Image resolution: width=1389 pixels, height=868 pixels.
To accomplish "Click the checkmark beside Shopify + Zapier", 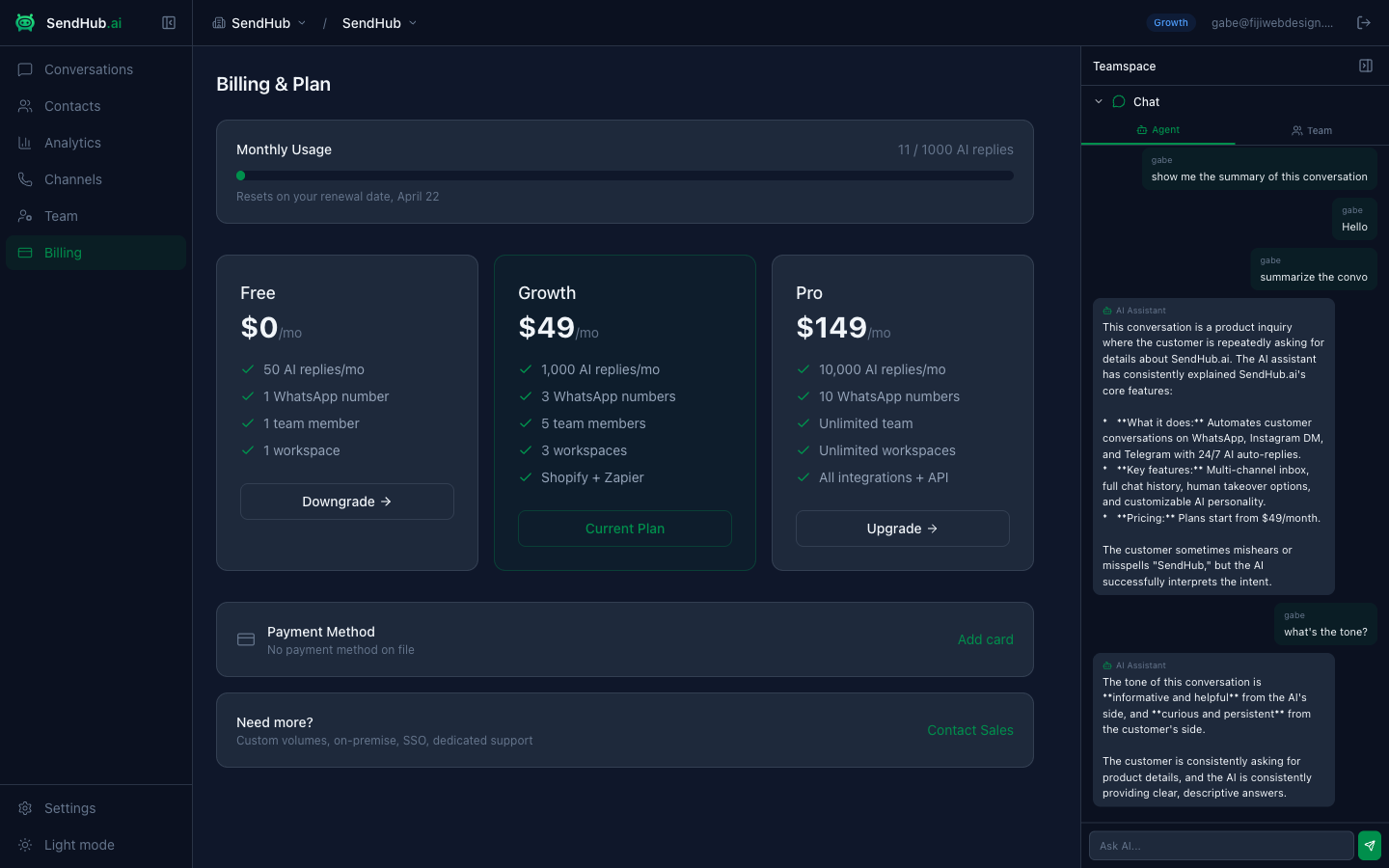I will tap(526, 477).
